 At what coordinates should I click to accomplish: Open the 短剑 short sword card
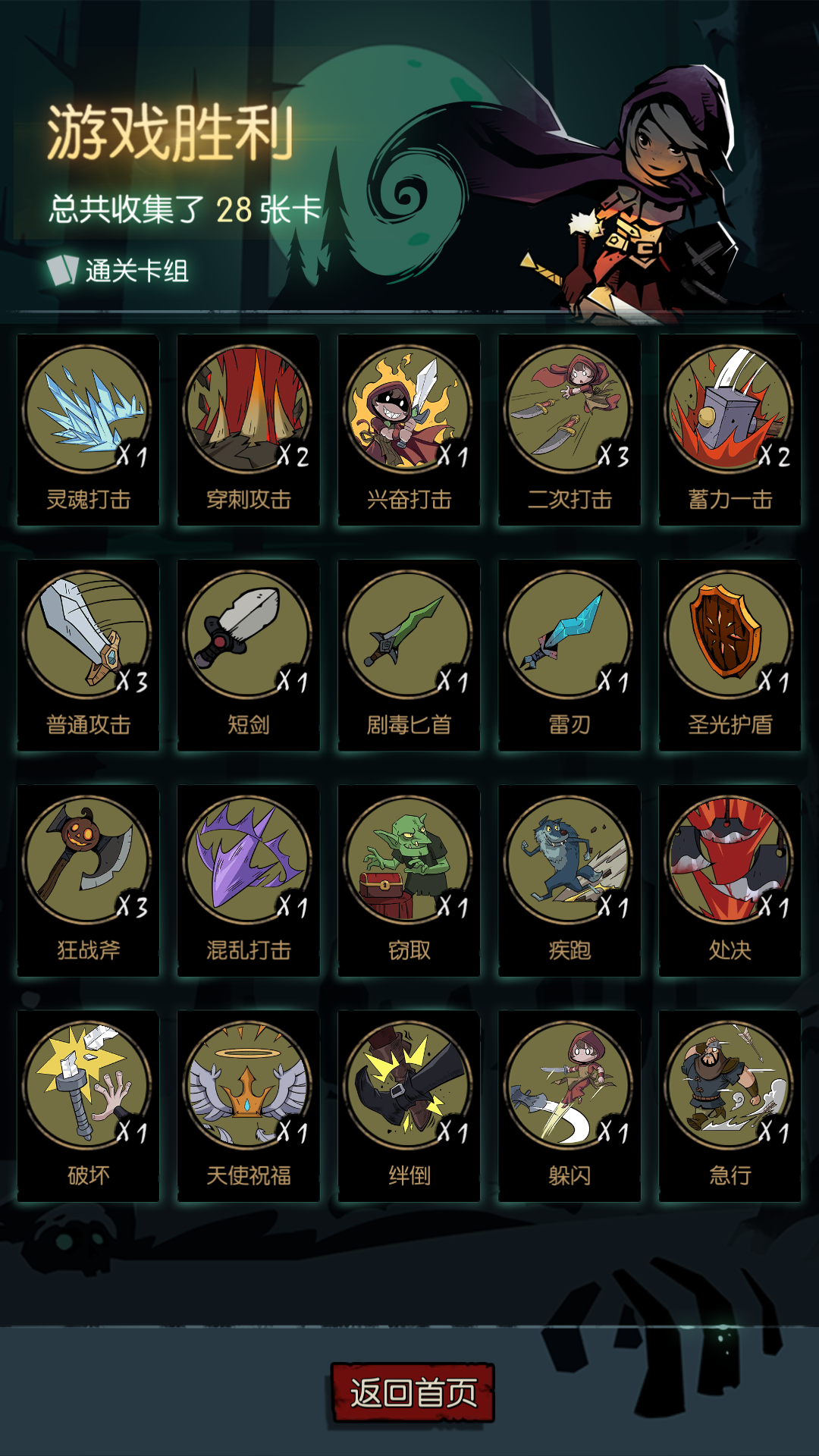[x=249, y=655]
